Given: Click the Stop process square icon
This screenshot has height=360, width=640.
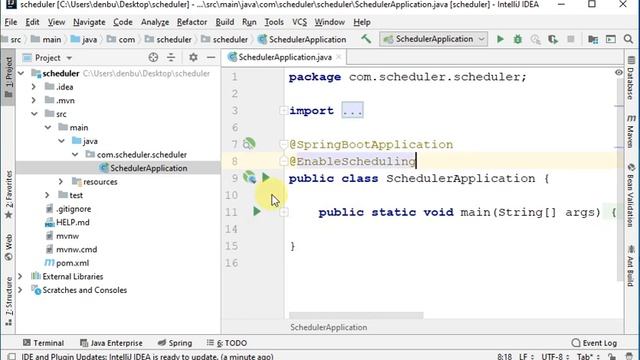Looking at the screenshot, I should point(571,39).
